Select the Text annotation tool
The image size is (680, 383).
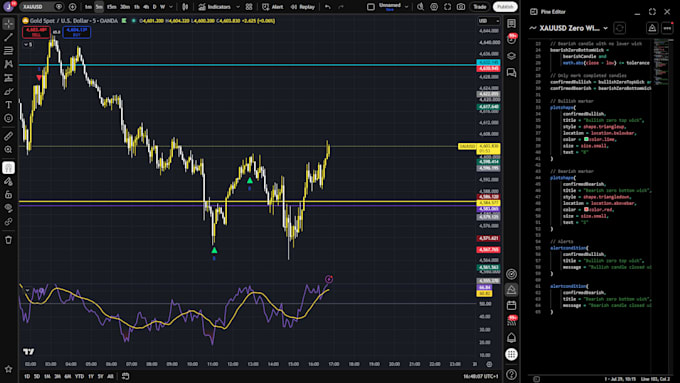pyautogui.click(x=8, y=105)
